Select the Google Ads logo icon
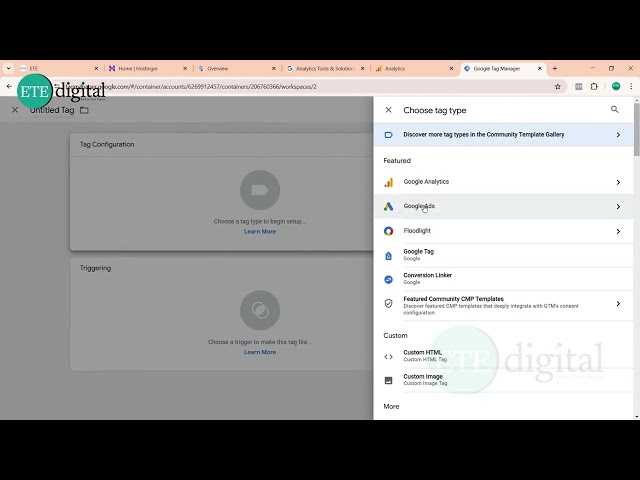This screenshot has width=640, height=480. click(x=389, y=207)
